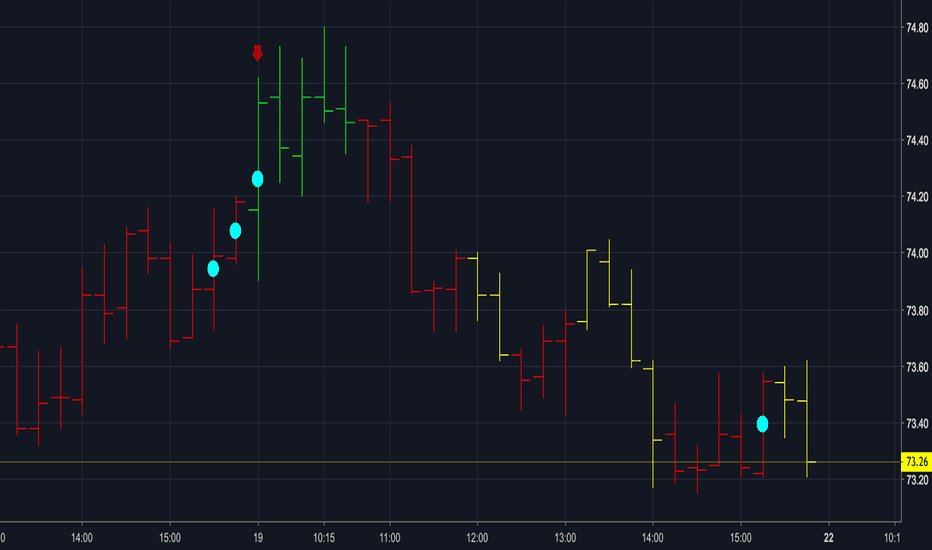Click the lowest-left cyan dot near 73.94
Viewport: 932px width, 550px height.
213,269
